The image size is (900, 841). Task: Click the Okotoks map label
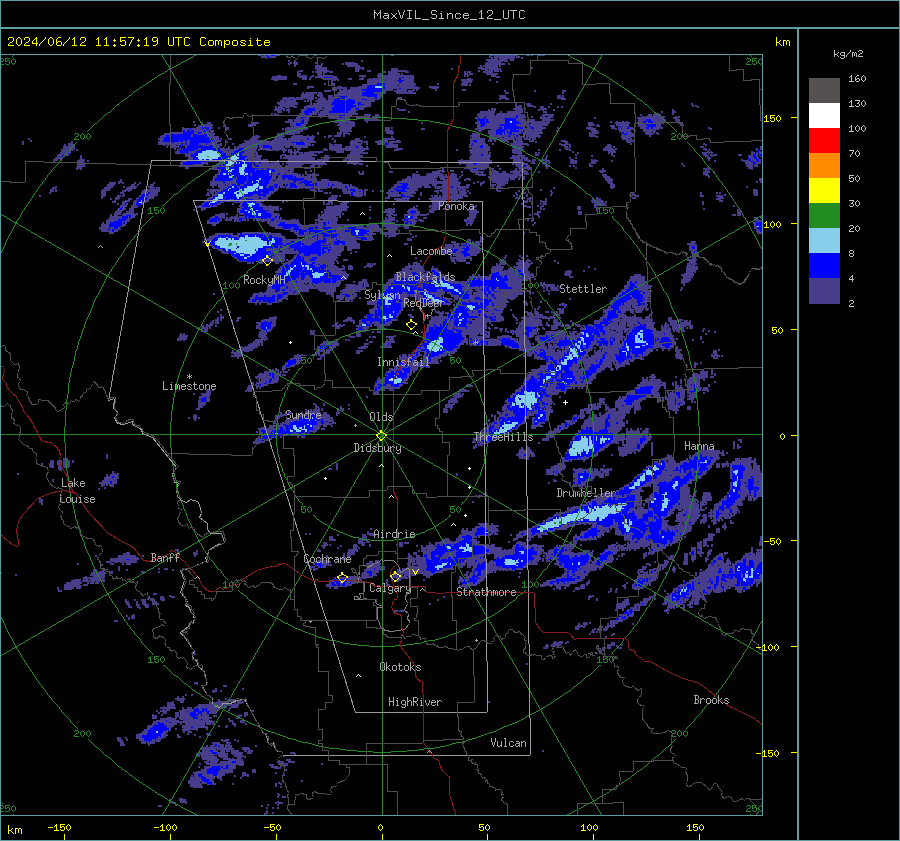point(400,667)
